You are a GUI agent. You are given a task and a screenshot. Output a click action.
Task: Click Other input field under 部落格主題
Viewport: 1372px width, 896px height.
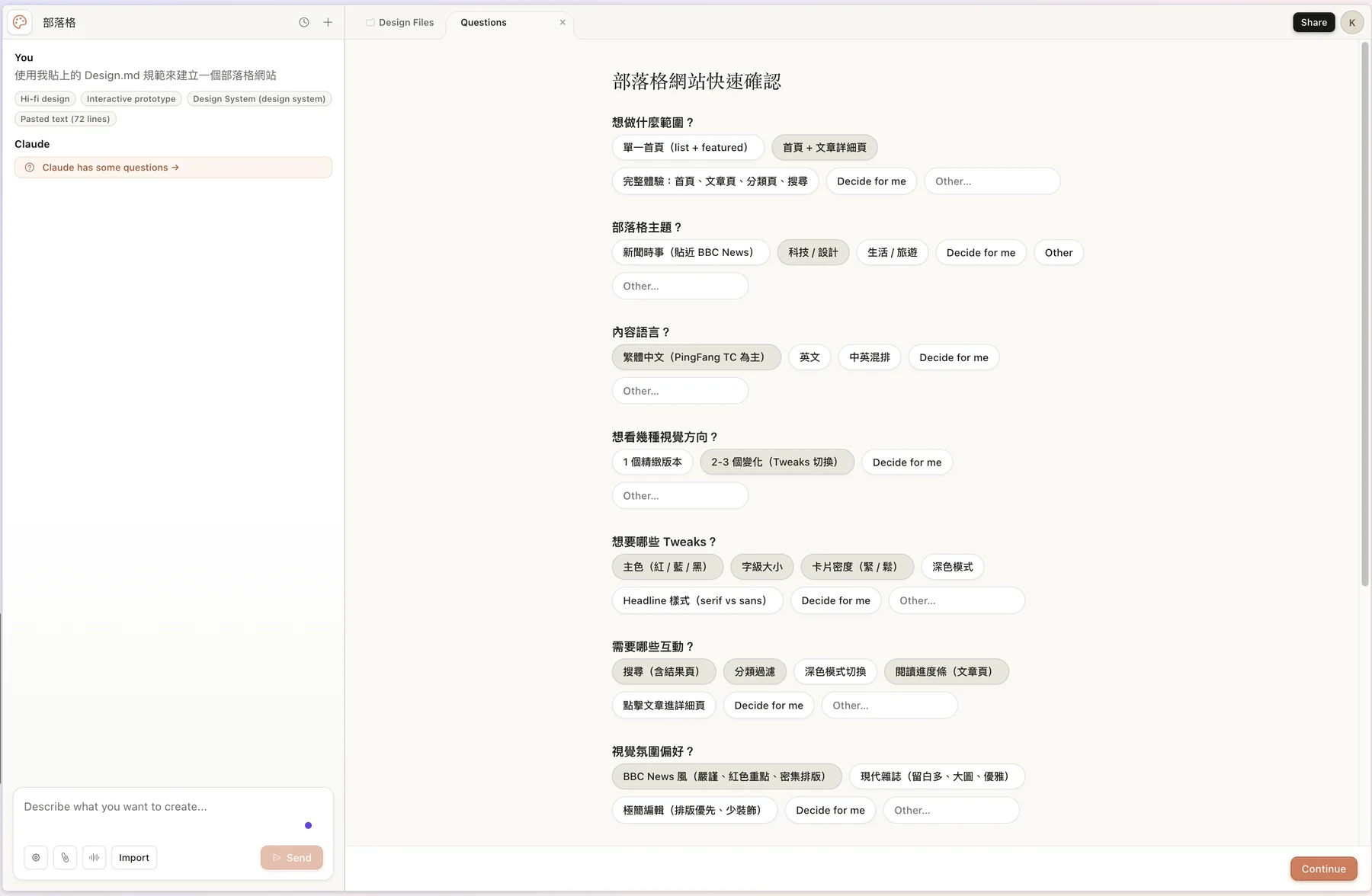tap(680, 286)
